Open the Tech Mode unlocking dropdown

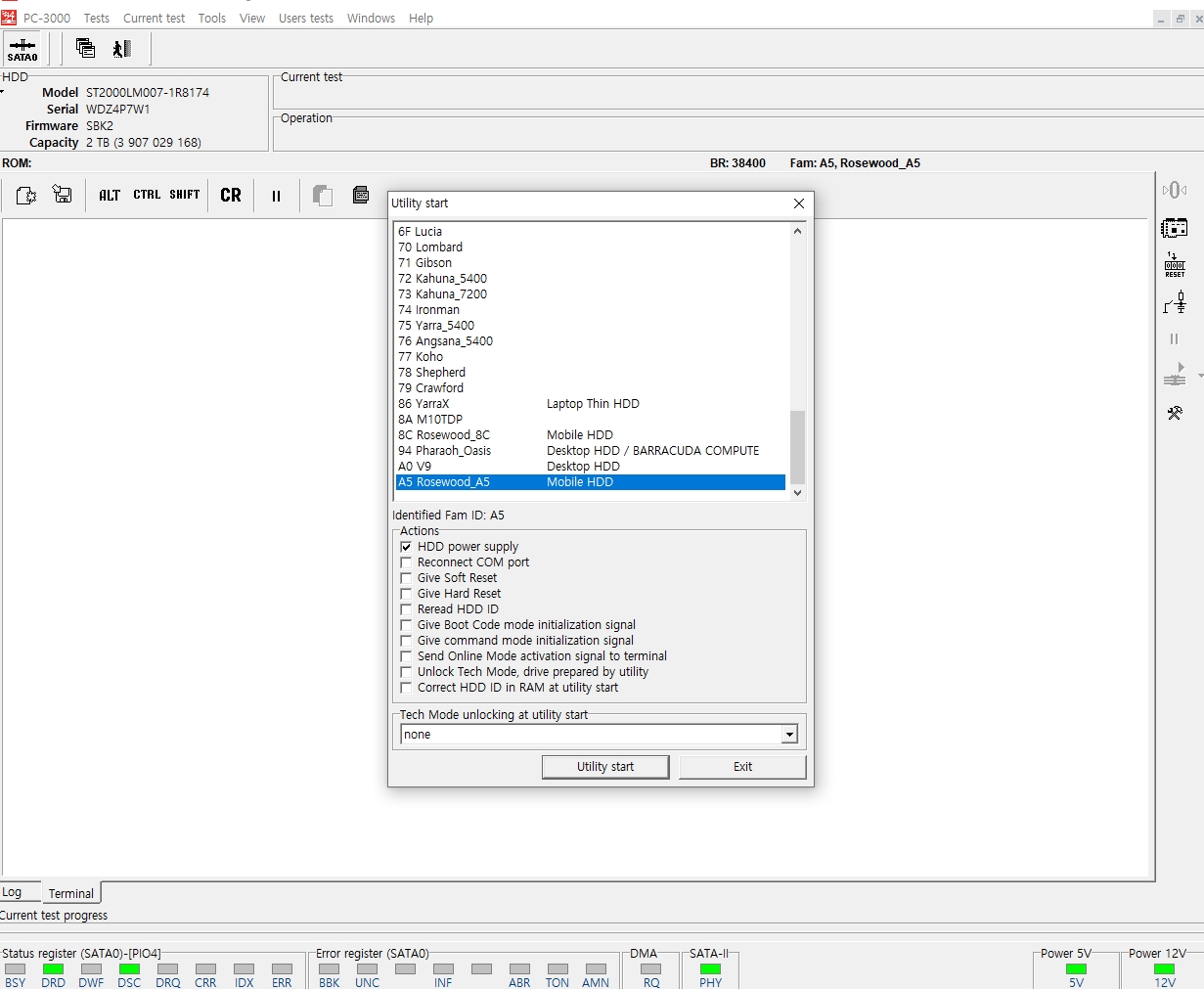pyautogui.click(x=789, y=735)
